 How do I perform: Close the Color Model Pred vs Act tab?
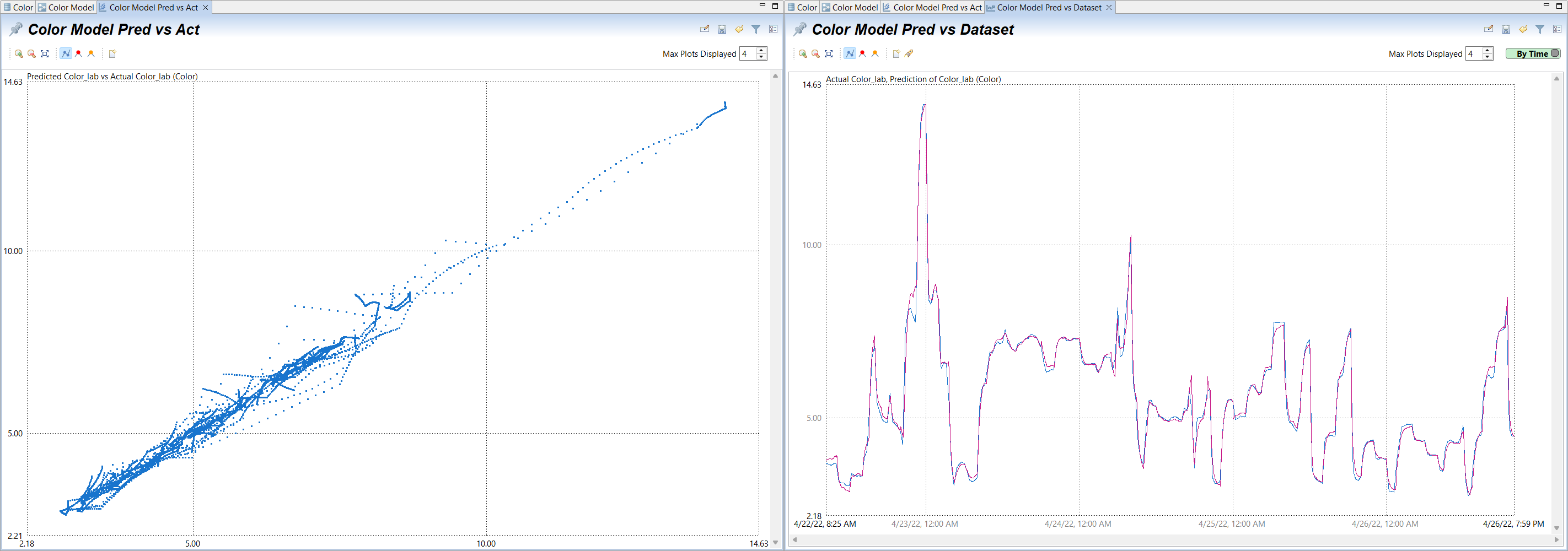205,7
